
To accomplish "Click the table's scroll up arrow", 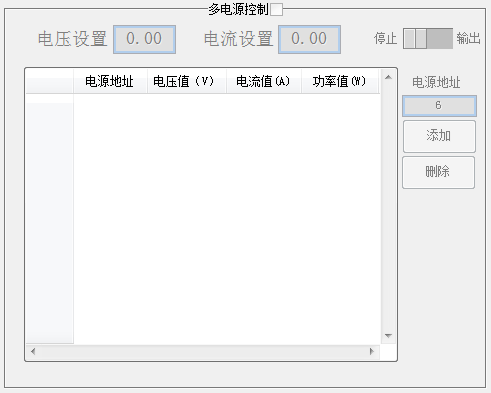I will click(x=388, y=78).
